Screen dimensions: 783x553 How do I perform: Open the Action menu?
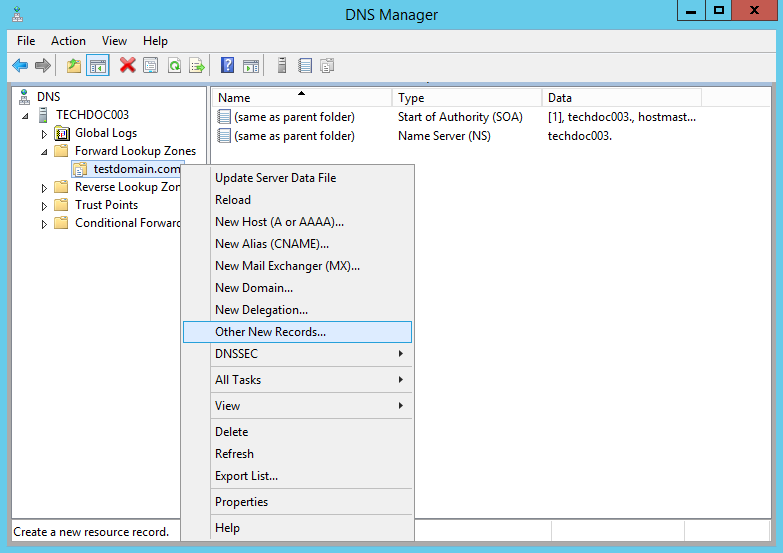click(x=68, y=41)
